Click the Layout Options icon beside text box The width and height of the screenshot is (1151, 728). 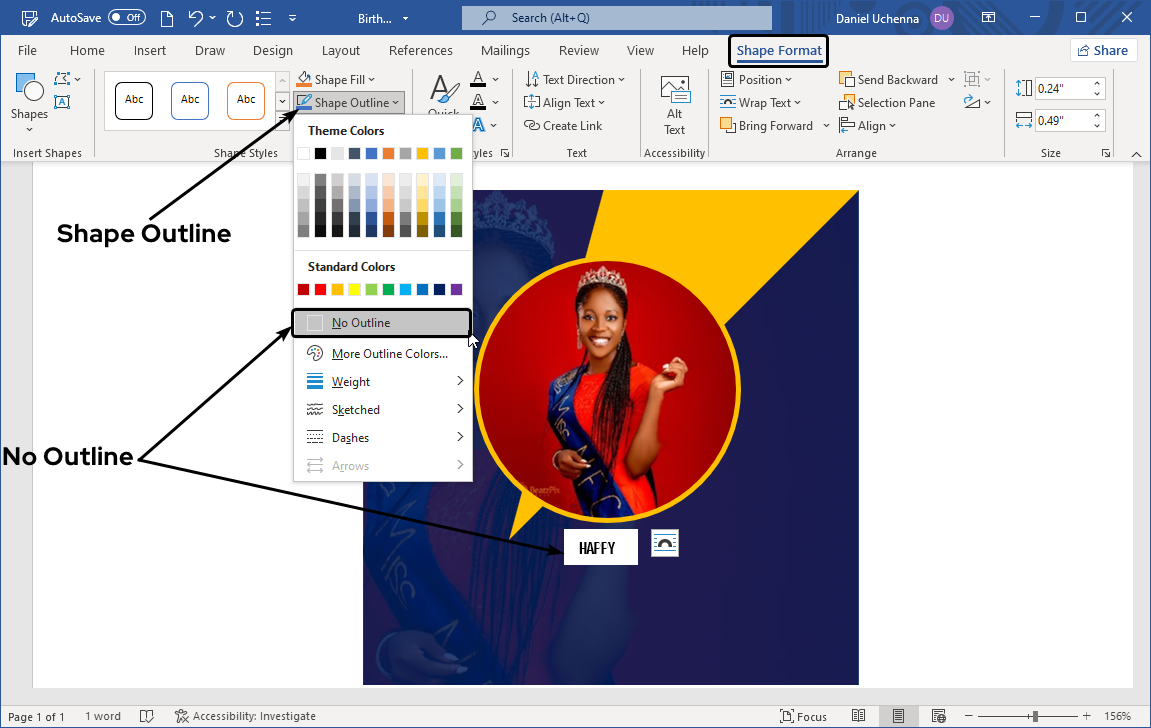665,543
